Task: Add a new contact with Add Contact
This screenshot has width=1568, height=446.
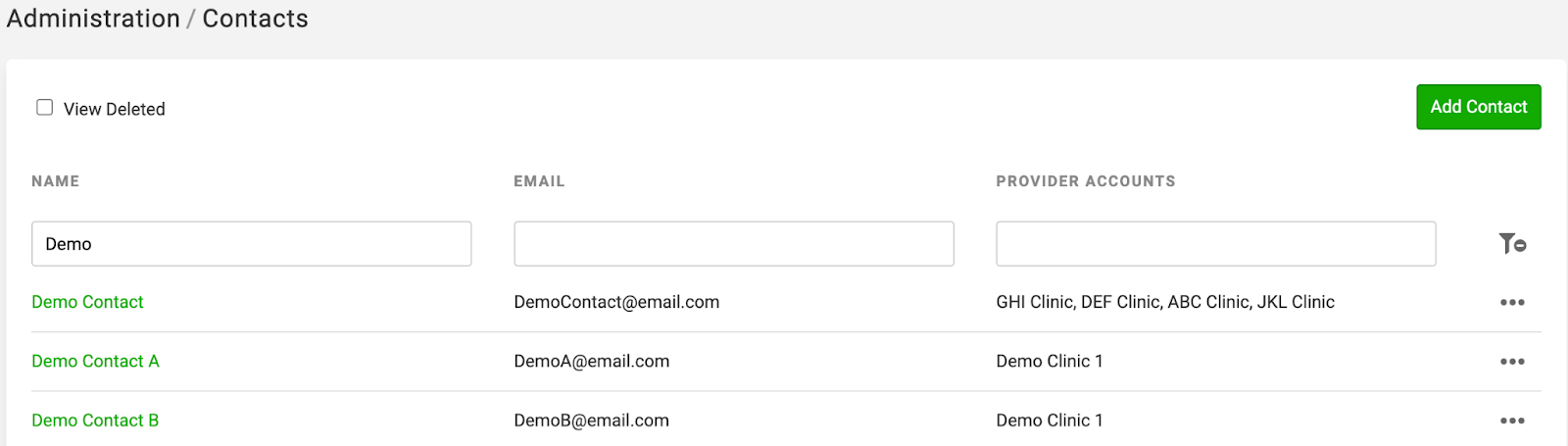Action: [1479, 107]
